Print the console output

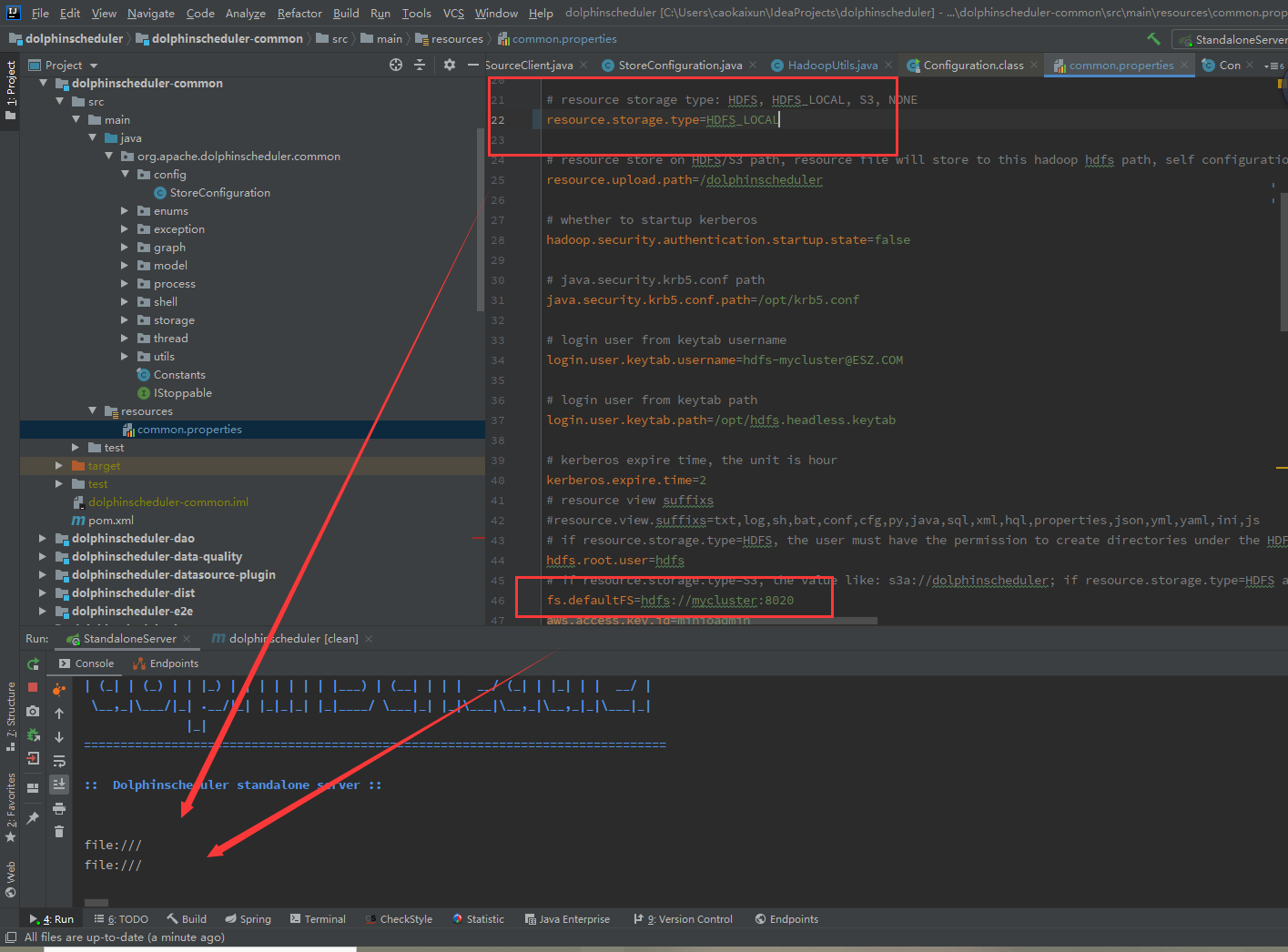(x=59, y=808)
